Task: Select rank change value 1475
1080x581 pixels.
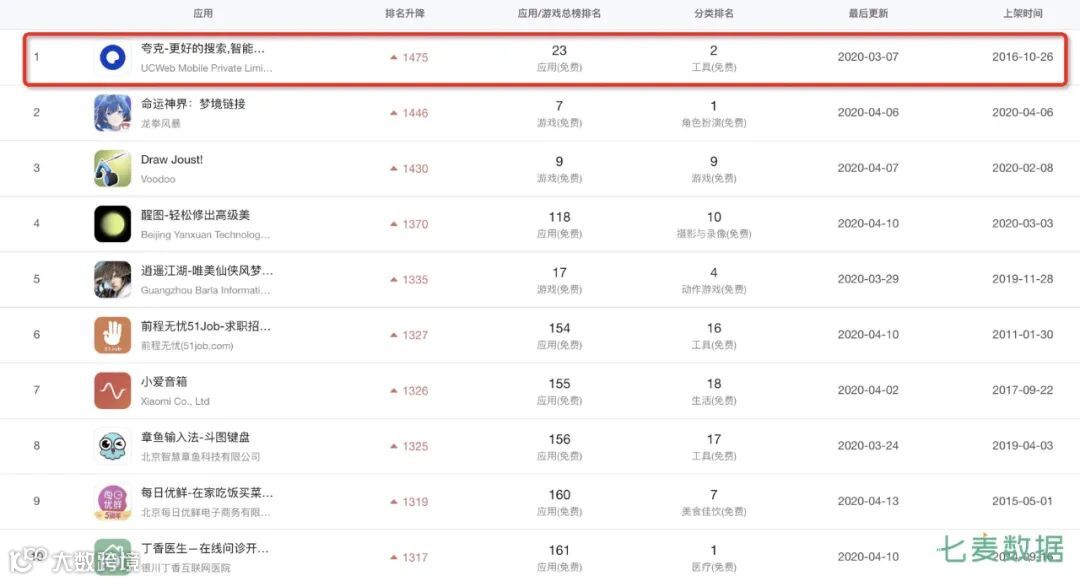Action: pyautogui.click(x=415, y=58)
